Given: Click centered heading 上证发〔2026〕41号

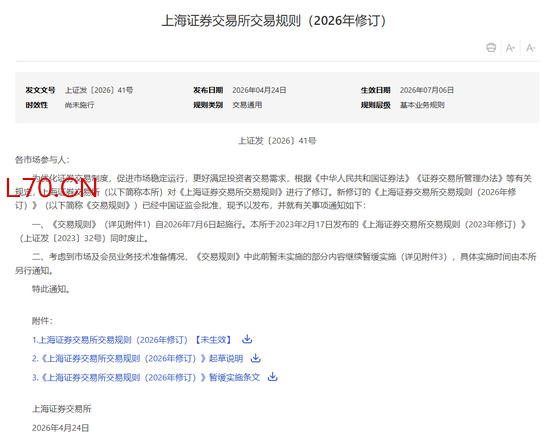Looking at the screenshot, I should tap(277, 141).
